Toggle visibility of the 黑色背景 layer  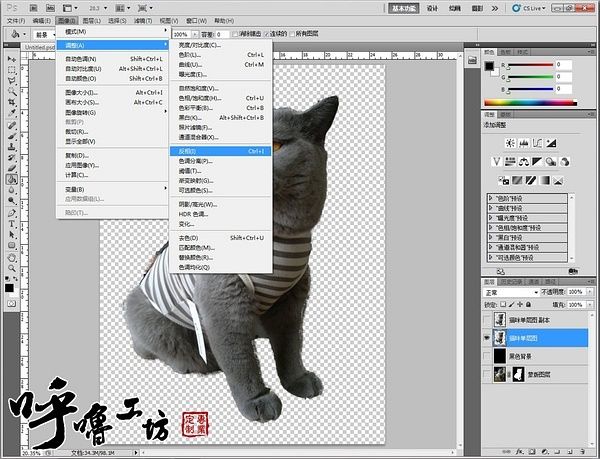pyautogui.click(x=487, y=356)
